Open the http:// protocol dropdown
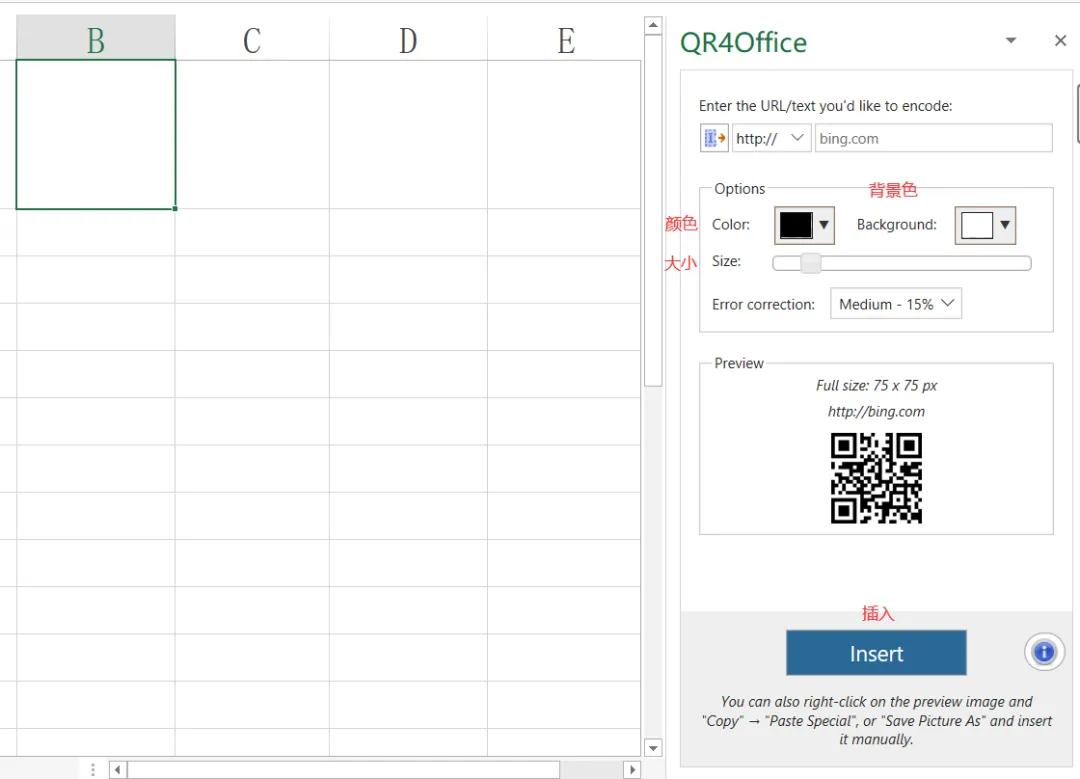Screen dimensions: 1080x779 [x=771, y=138]
